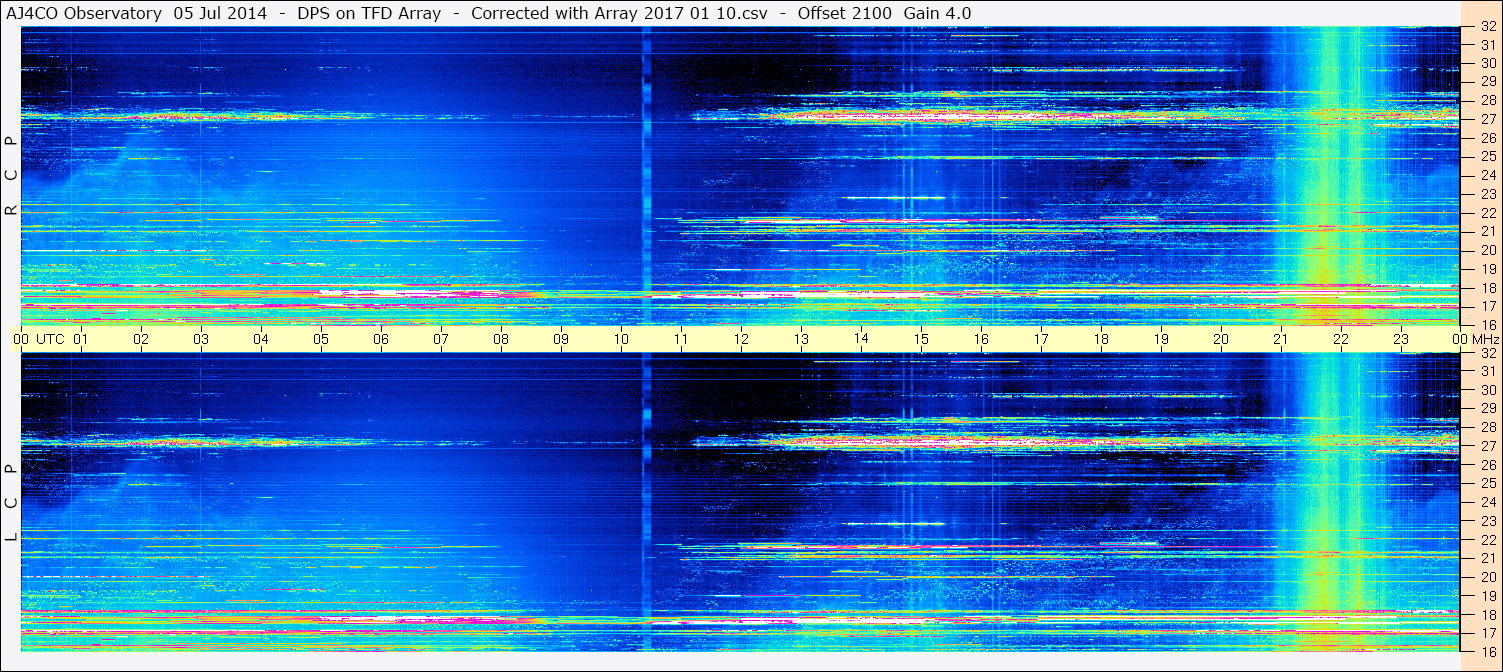Viewport: 1503px width, 672px height.
Task: Click the 24 MHz label in LCP panel
Action: [1487, 503]
